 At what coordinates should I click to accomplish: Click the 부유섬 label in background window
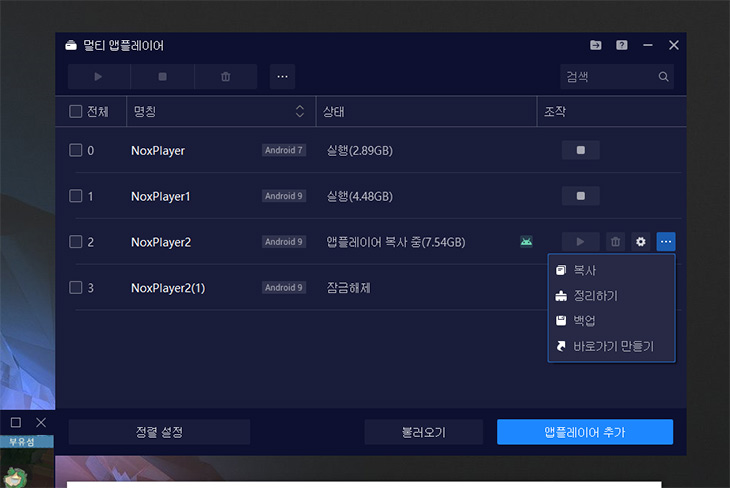tap(21, 441)
